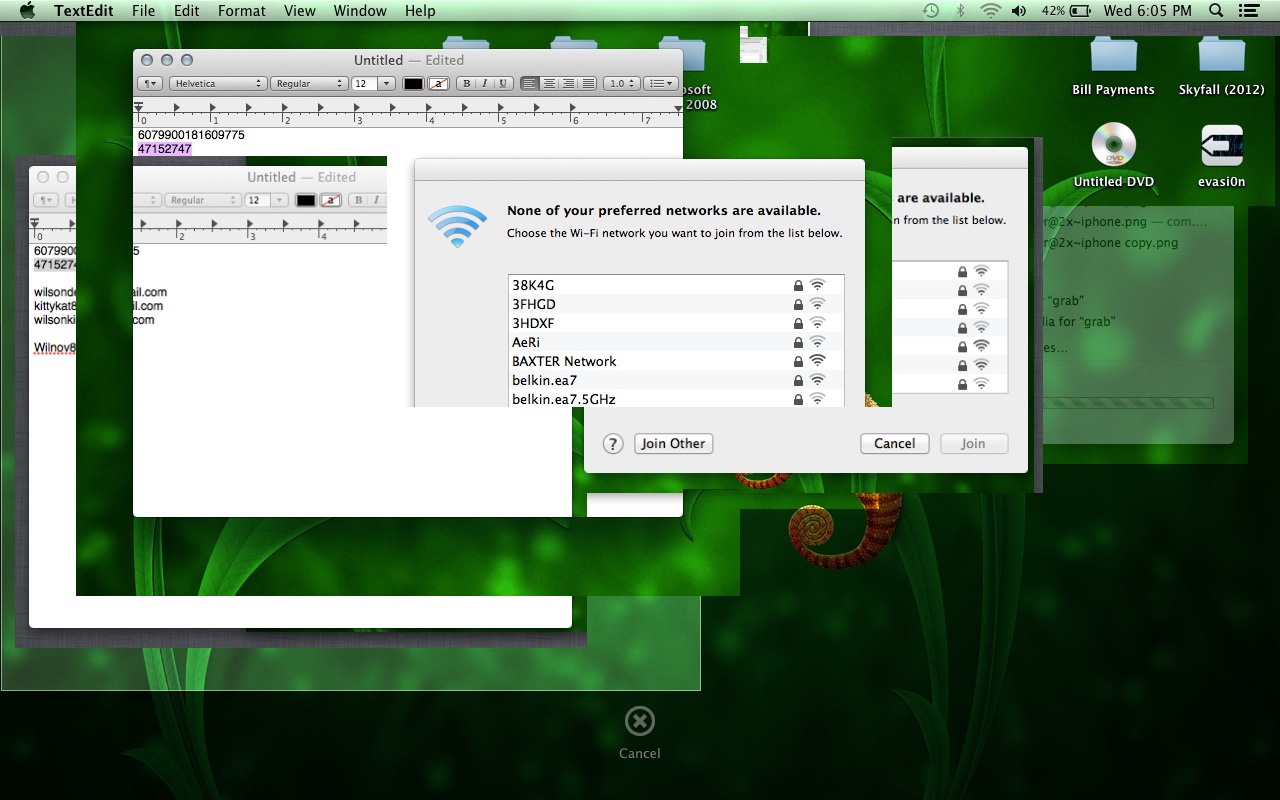Open highlight color swatch in front window
Image resolution: width=1280 pixels, height=800 pixels.
point(438,84)
